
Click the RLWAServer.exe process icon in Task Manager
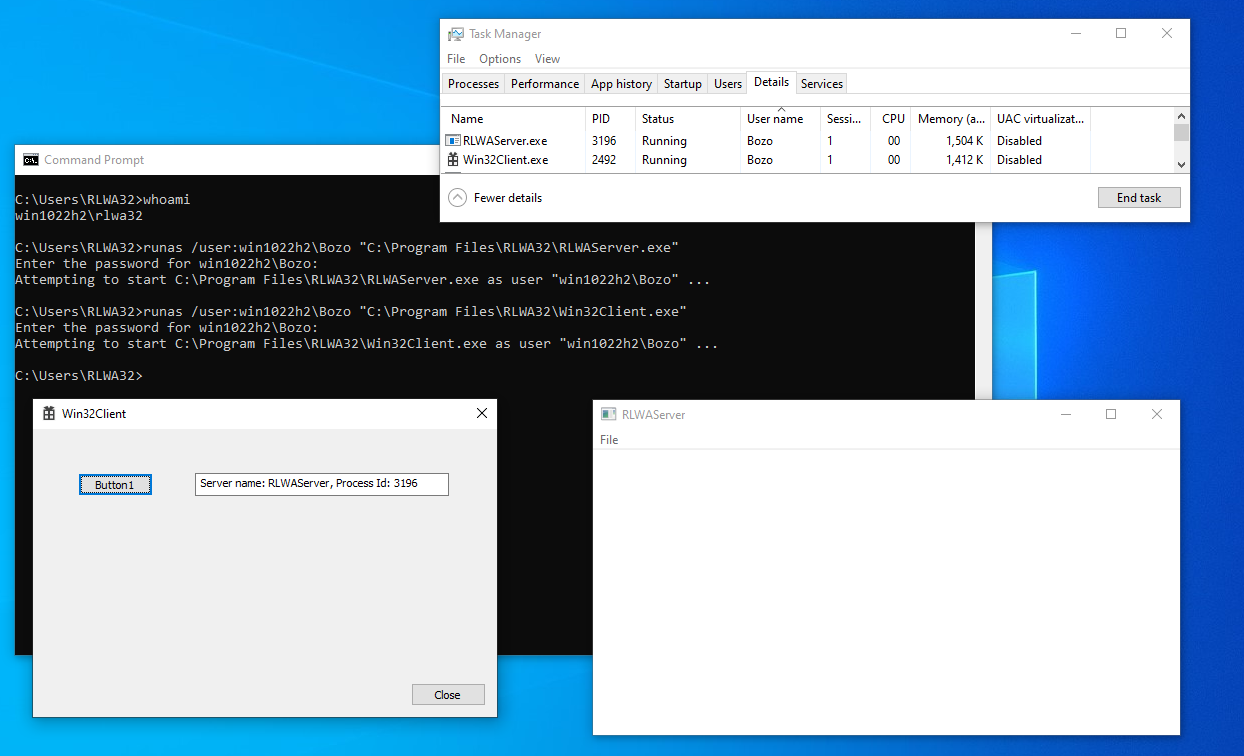[x=453, y=141]
